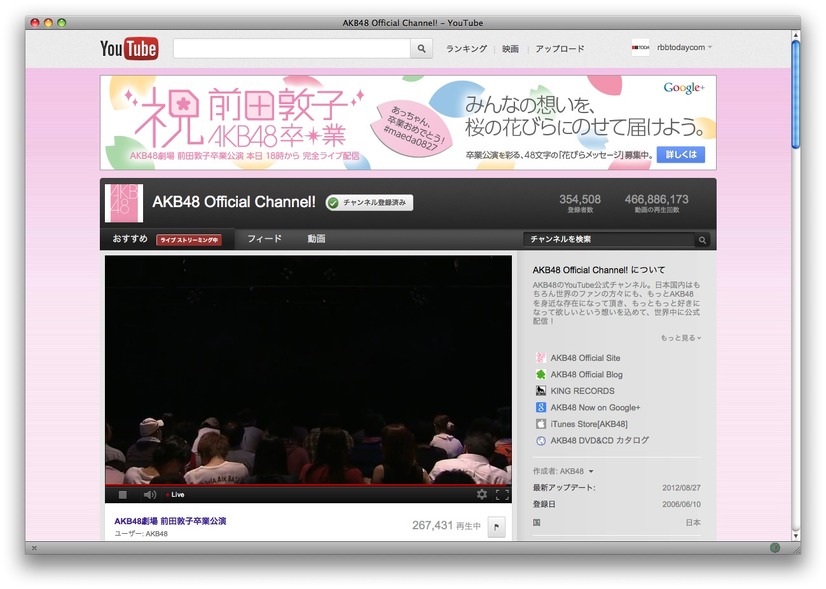Open AKB48 Now on Google+ link
The width and height of the screenshot is (826, 589).
point(595,407)
